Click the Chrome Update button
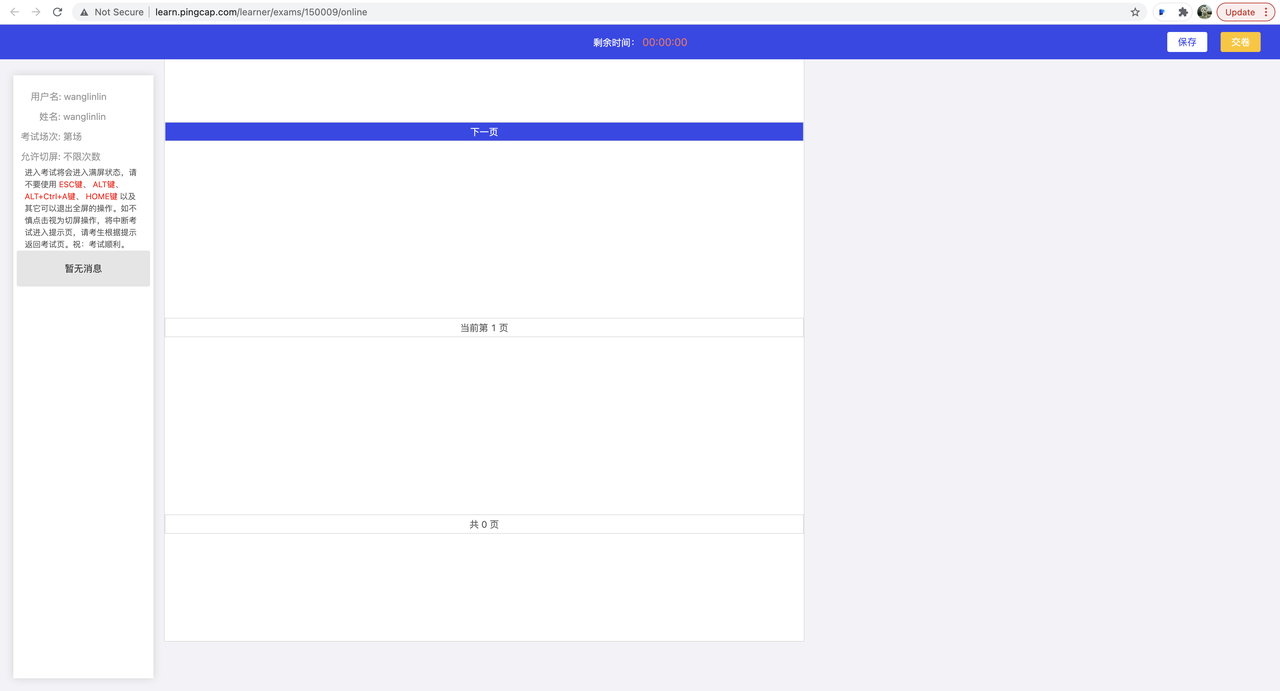This screenshot has height=691, width=1280. [x=1246, y=12]
